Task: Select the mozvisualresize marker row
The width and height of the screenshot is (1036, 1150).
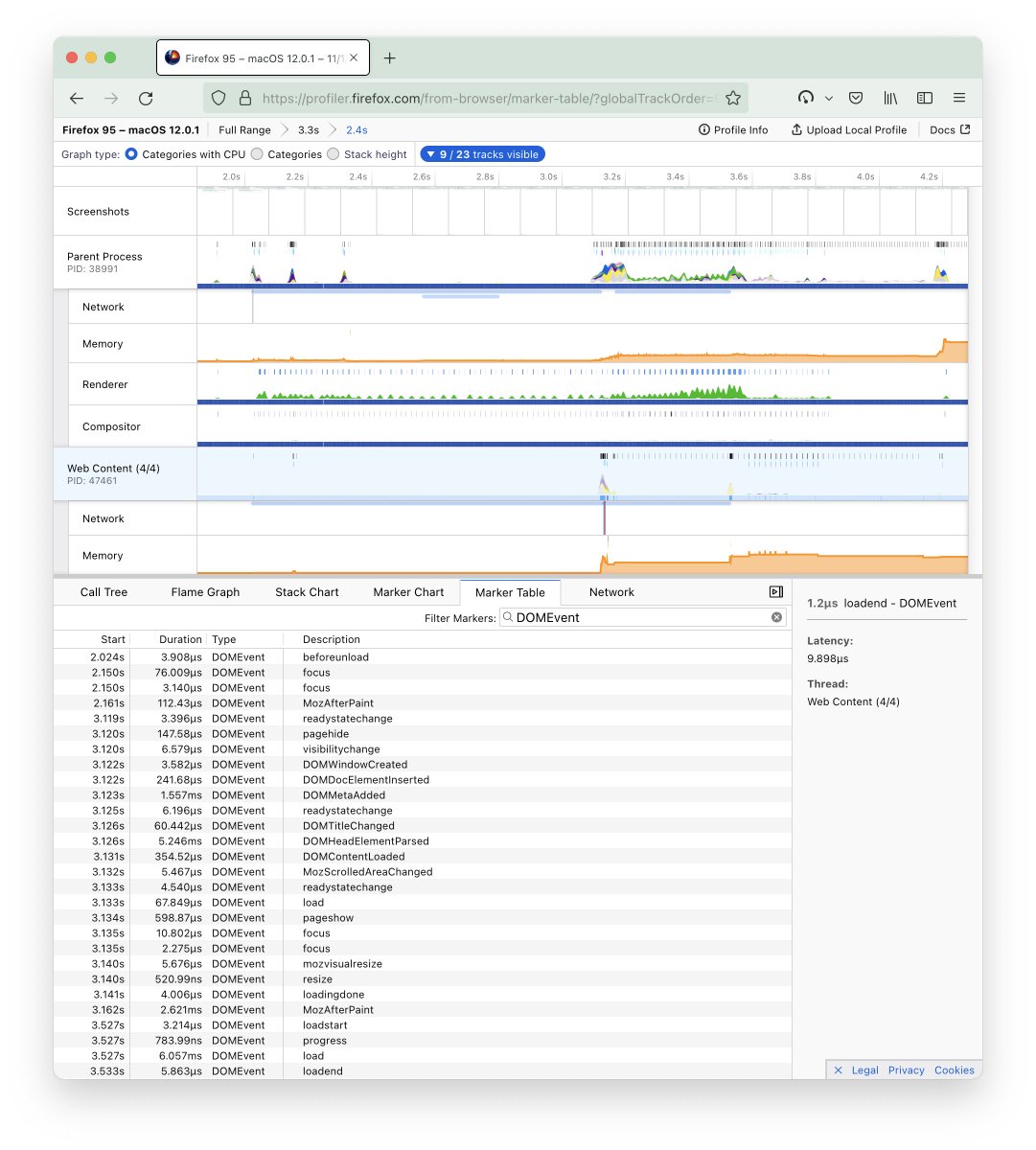Action: pyautogui.click(x=423, y=964)
